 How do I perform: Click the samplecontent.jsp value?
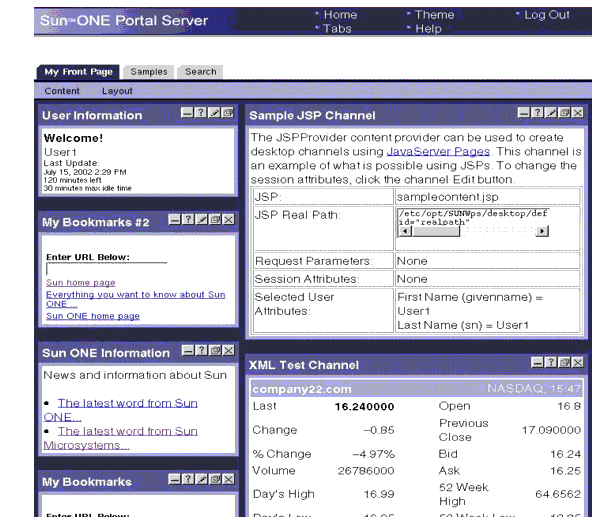(447, 197)
